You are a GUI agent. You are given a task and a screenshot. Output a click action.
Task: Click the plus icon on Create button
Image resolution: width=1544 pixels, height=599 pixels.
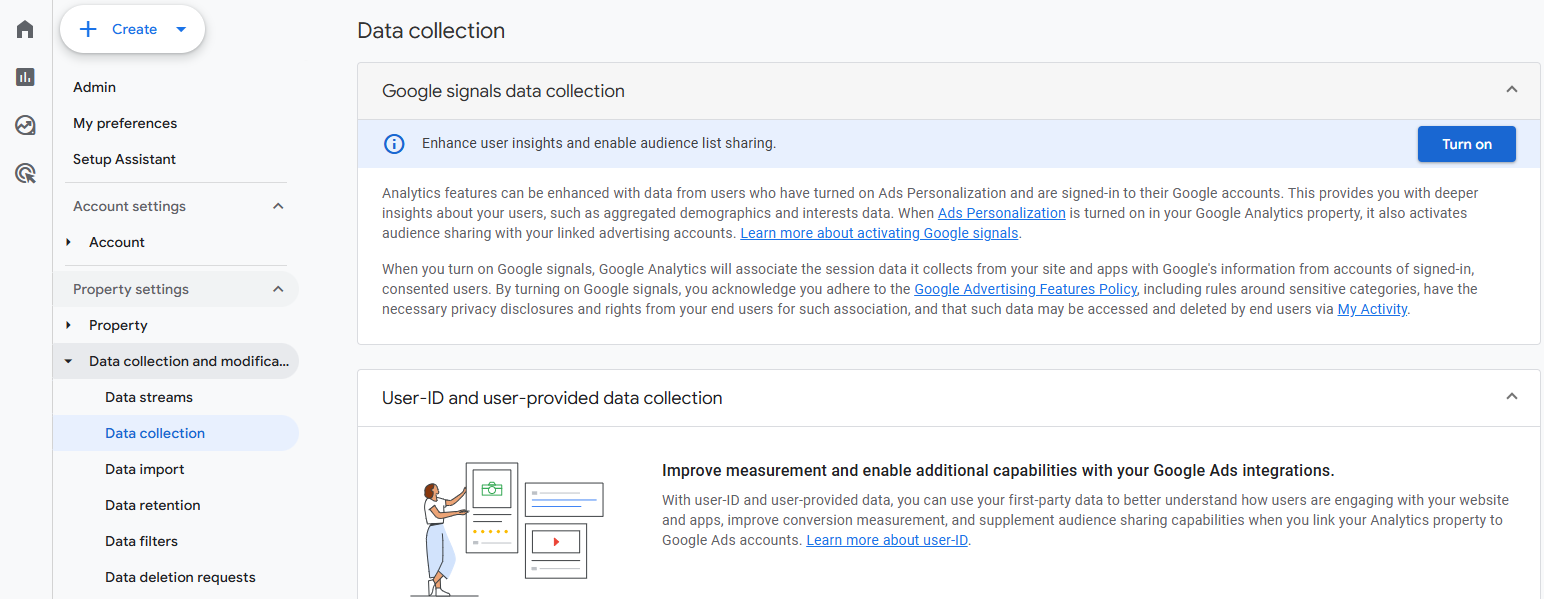[88, 29]
